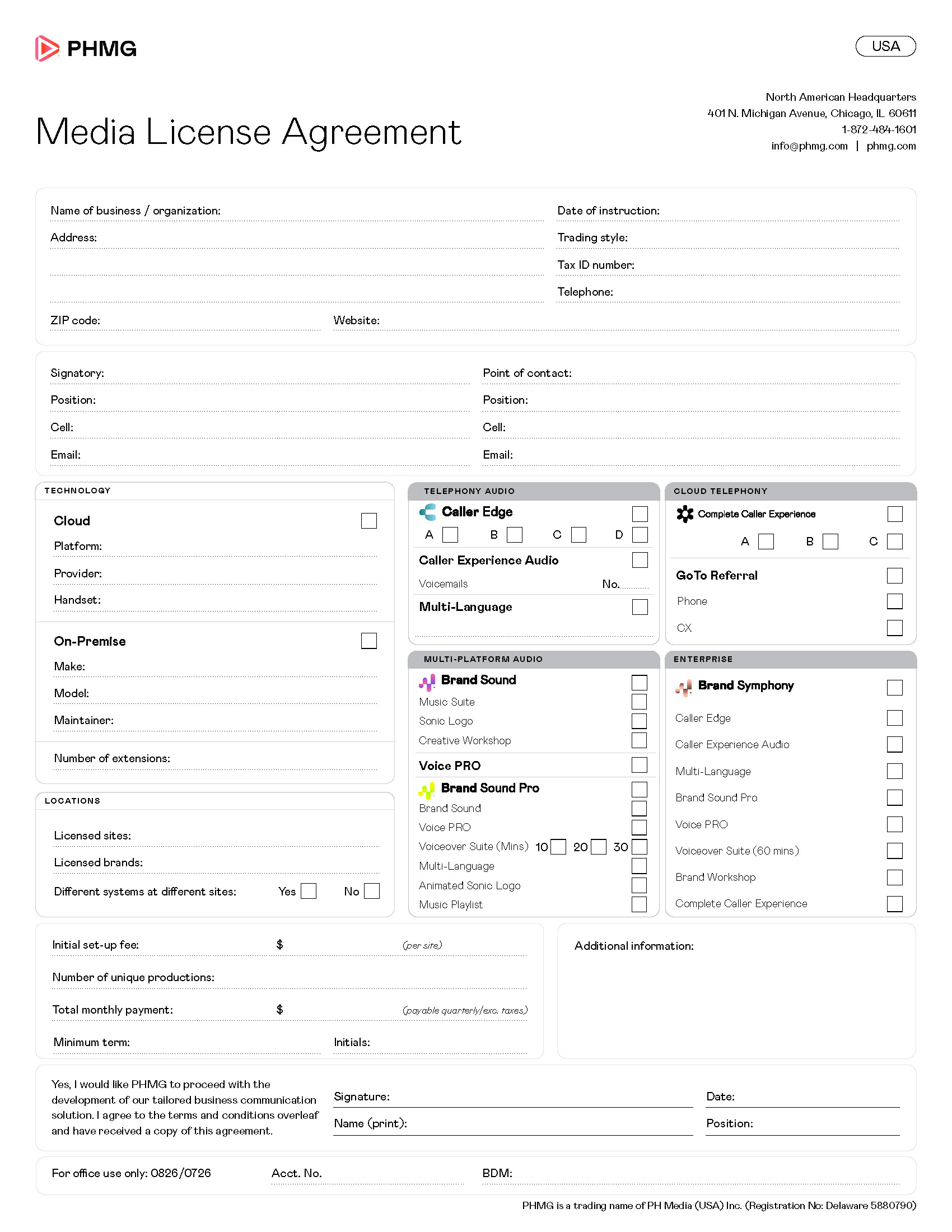952x1232 pixels.
Task: Click the Caller Edge teal icon
Action: point(427,512)
